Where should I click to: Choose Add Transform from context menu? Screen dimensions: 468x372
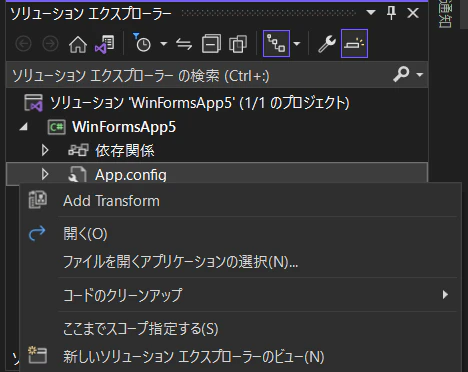(241, 201)
